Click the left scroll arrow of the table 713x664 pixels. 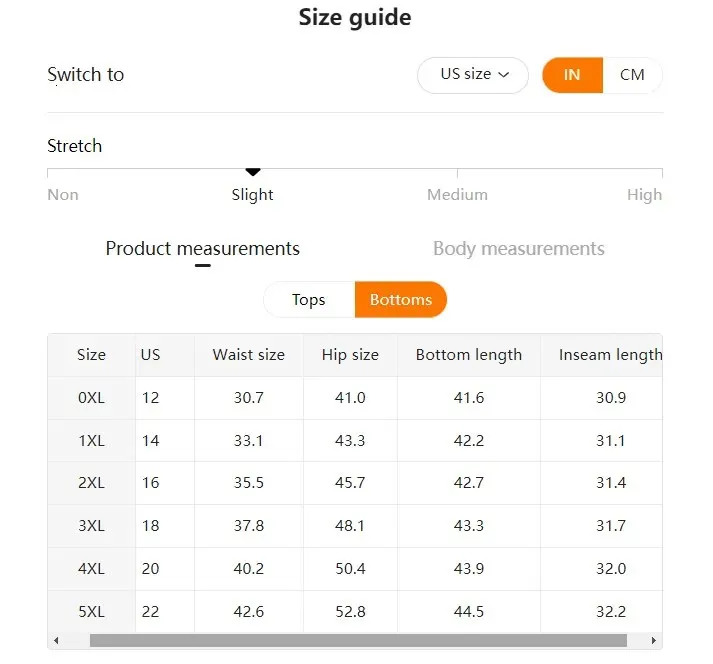[56, 640]
